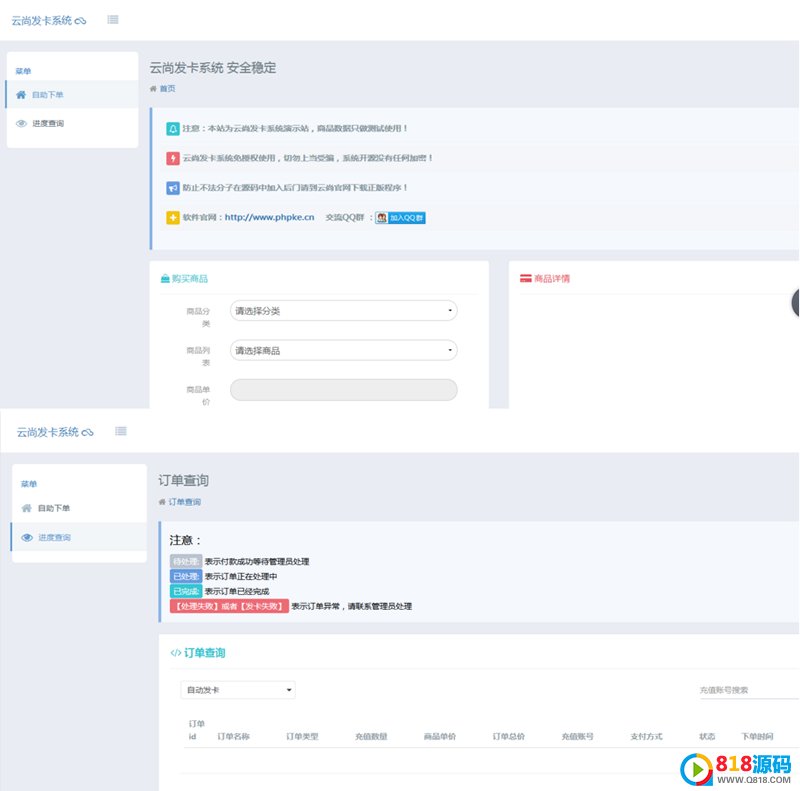
Task: Toggle the hamburger menu icon on the 订单查询 page header
Action: click(120, 431)
